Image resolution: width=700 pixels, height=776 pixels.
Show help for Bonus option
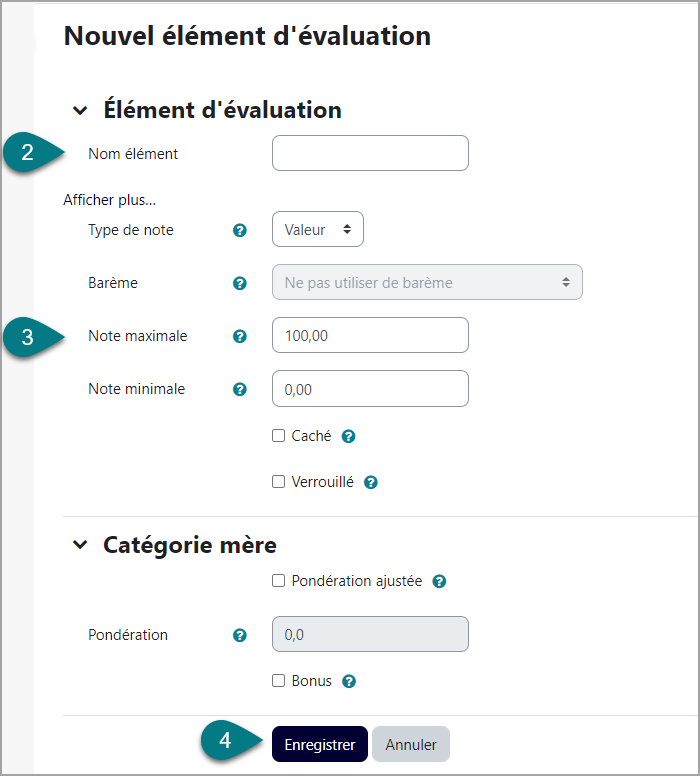(x=349, y=681)
